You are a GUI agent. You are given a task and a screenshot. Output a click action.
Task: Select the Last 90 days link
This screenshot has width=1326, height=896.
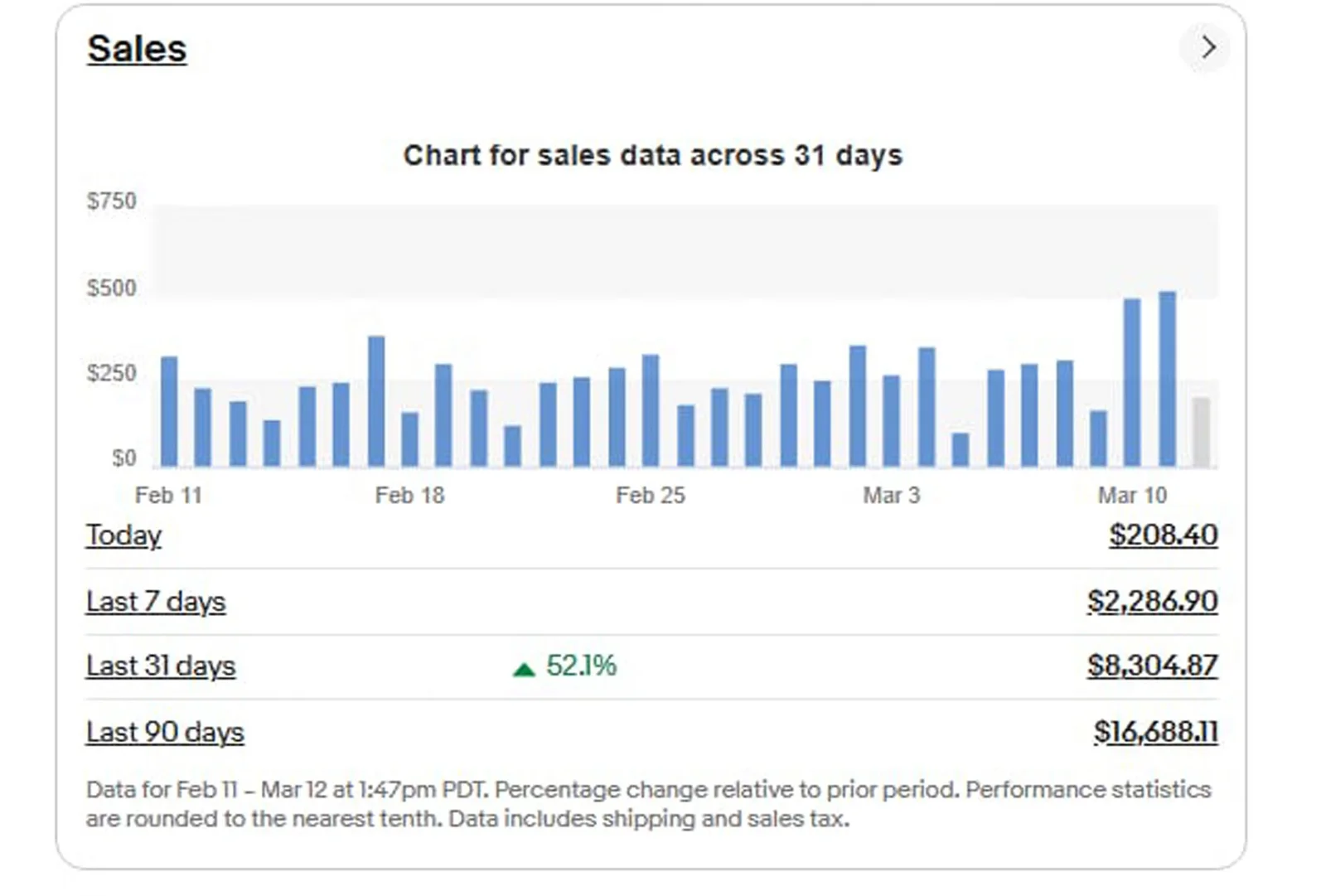(165, 732)
